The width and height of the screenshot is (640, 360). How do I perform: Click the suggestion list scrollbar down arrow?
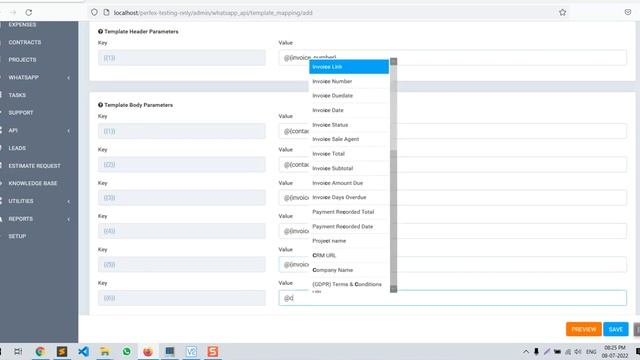[x=393, y=289]
